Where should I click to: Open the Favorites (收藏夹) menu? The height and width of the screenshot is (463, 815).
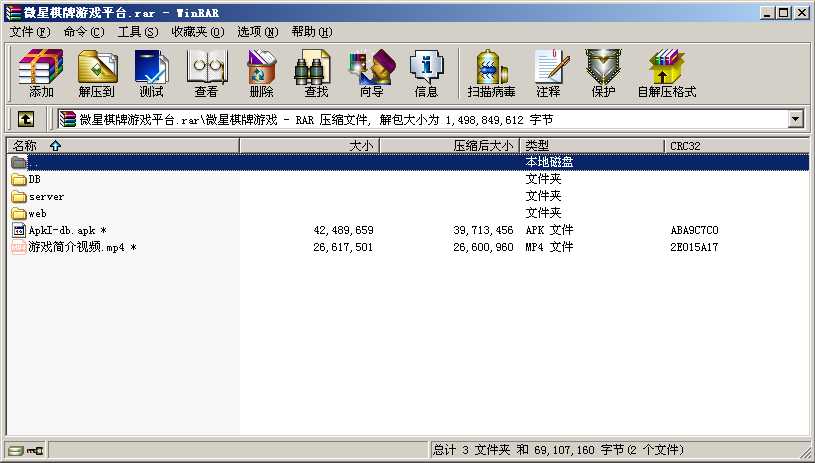(198, 32)
